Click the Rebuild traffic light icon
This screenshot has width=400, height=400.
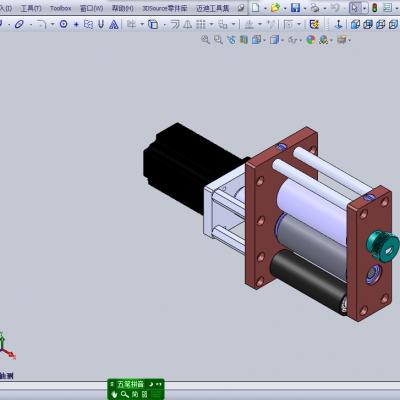375,8
